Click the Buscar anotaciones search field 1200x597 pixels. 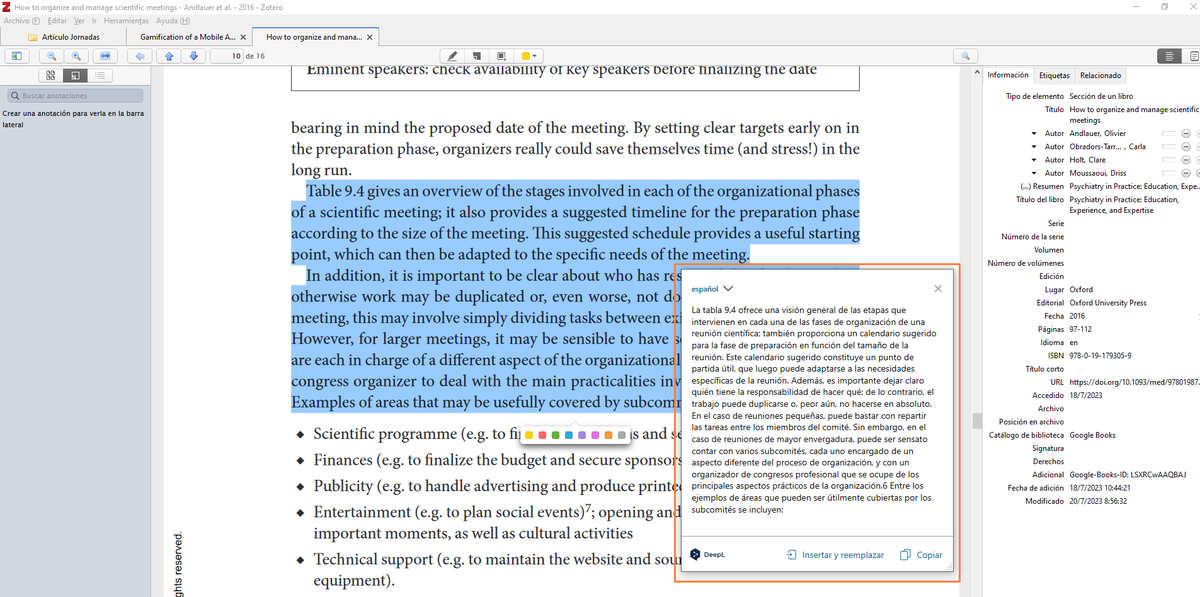pos(74,96)
